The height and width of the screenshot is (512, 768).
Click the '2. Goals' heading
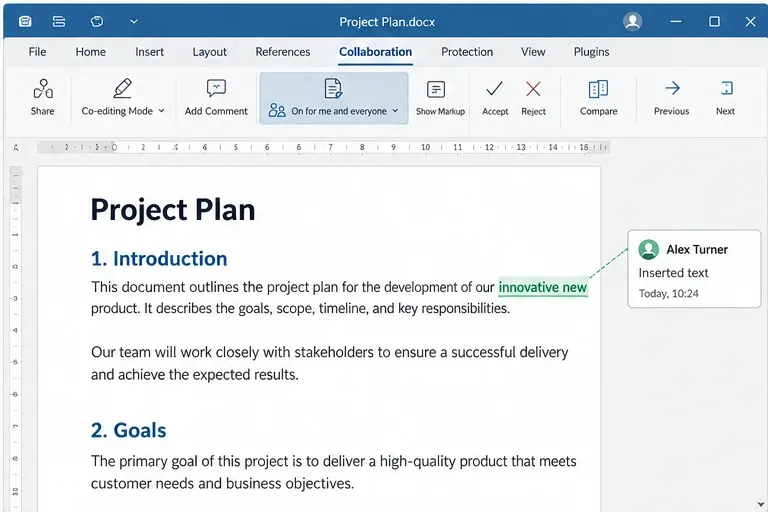point(128,430)
